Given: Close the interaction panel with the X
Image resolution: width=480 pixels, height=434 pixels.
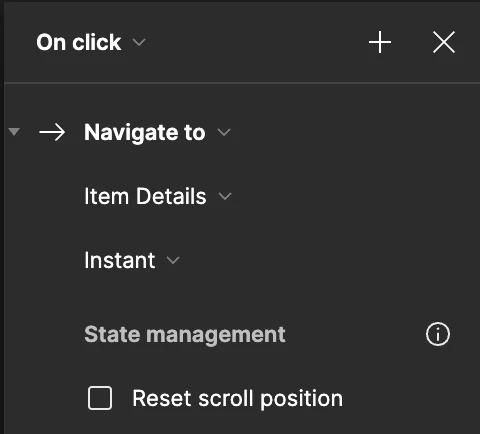Looking at the screenshot, I should (x=444, y=42).
